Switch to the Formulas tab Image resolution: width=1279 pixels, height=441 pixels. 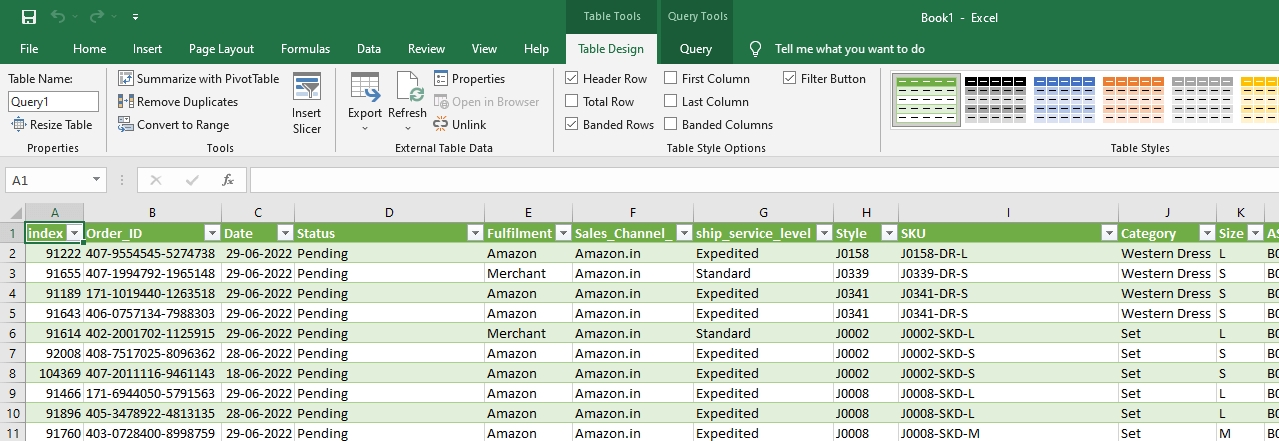coord(305,48)
